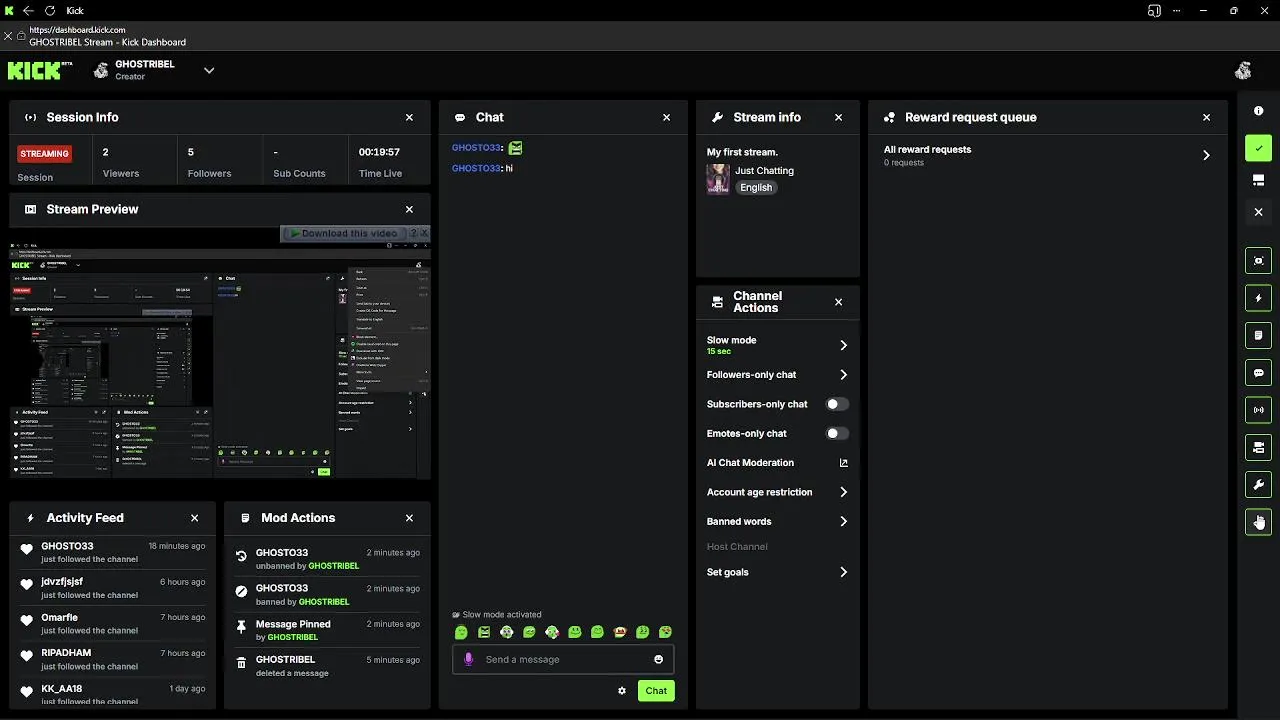Click GHOSTO33 unbanned entry in Mod Actions
Viewport: 1280px width, 720px height.
[327, 559]
